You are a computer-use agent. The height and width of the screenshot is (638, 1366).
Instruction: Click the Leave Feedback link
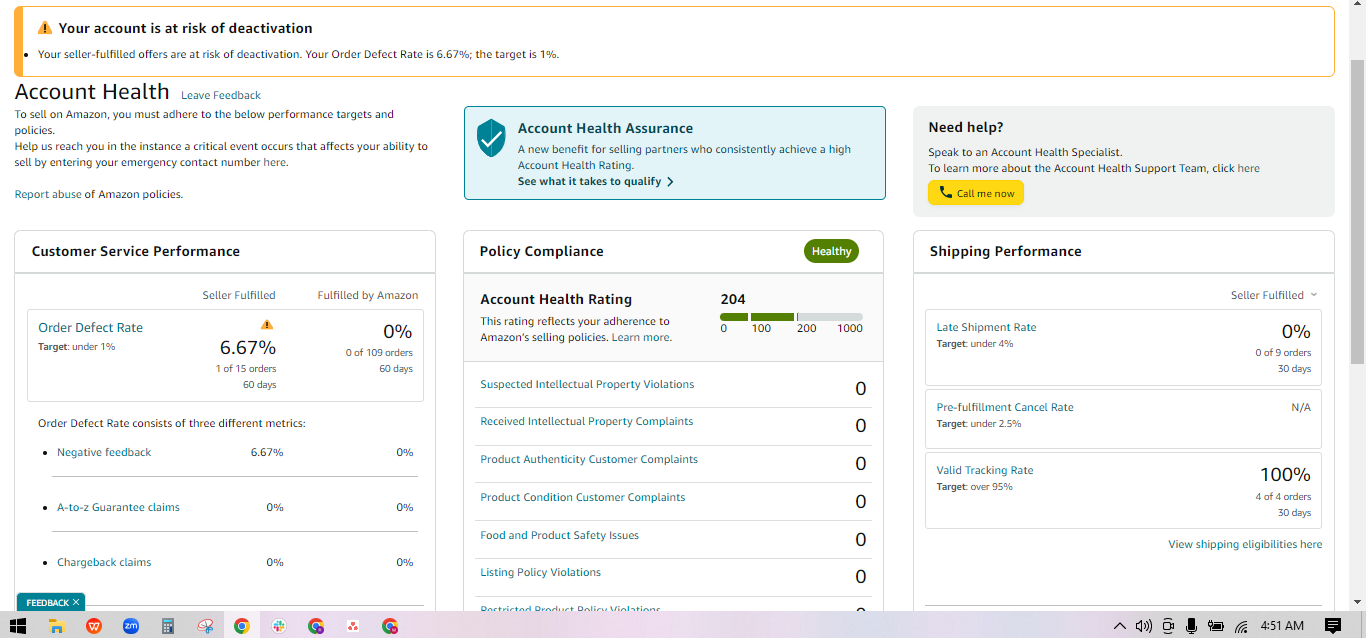pyautogui.click(x=221, y=95)
